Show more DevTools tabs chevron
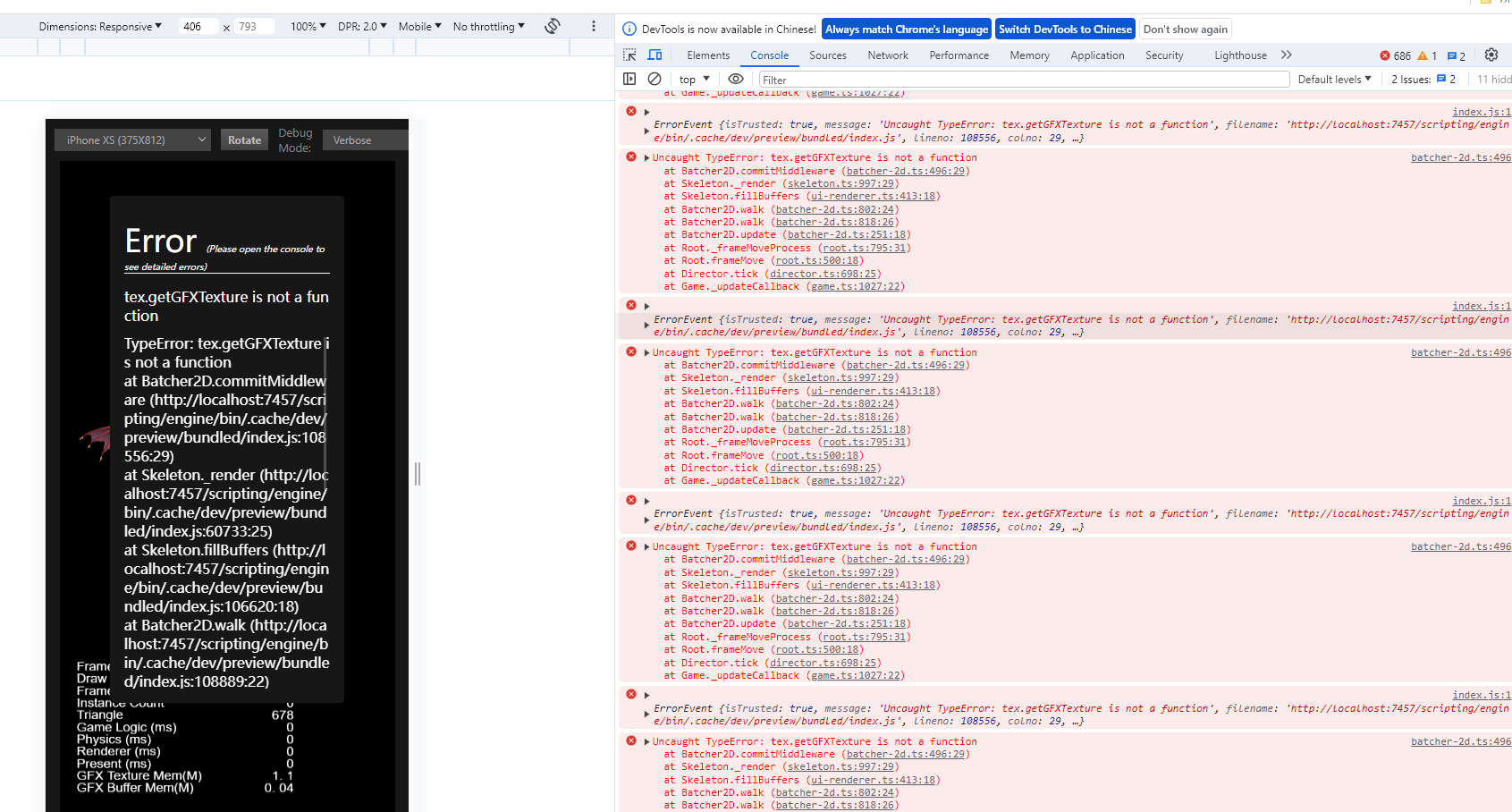Screen dimensions: 1512x812 click(x=1287, y=55)
